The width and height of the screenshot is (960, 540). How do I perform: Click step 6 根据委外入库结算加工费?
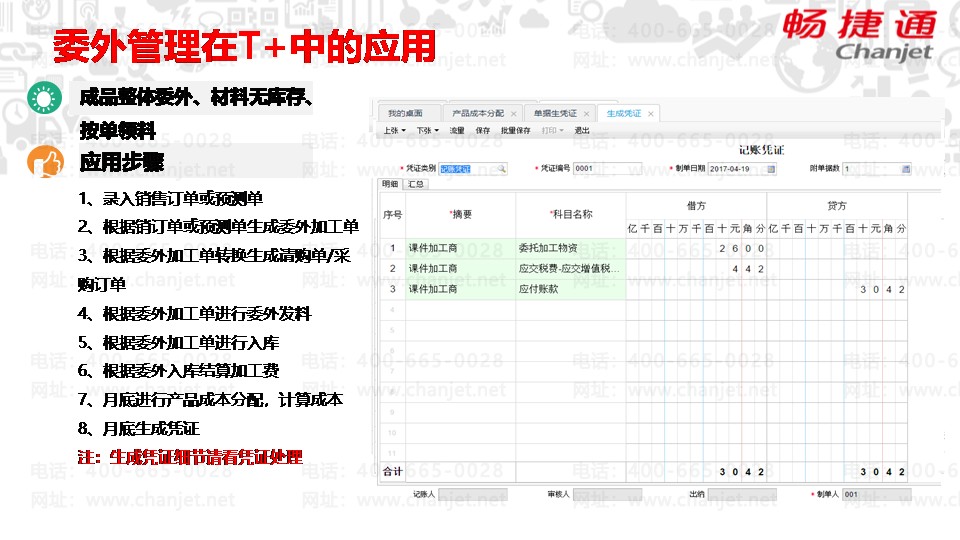coord(178,371)
